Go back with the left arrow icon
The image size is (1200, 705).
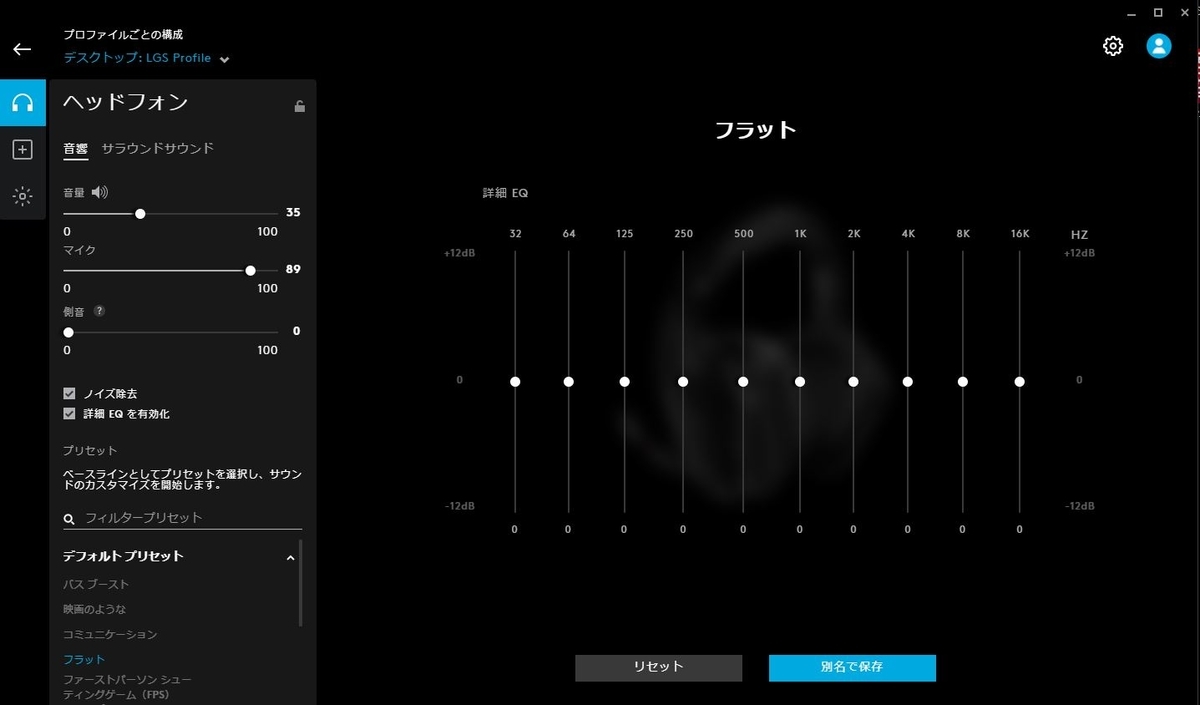coord(22,49)
